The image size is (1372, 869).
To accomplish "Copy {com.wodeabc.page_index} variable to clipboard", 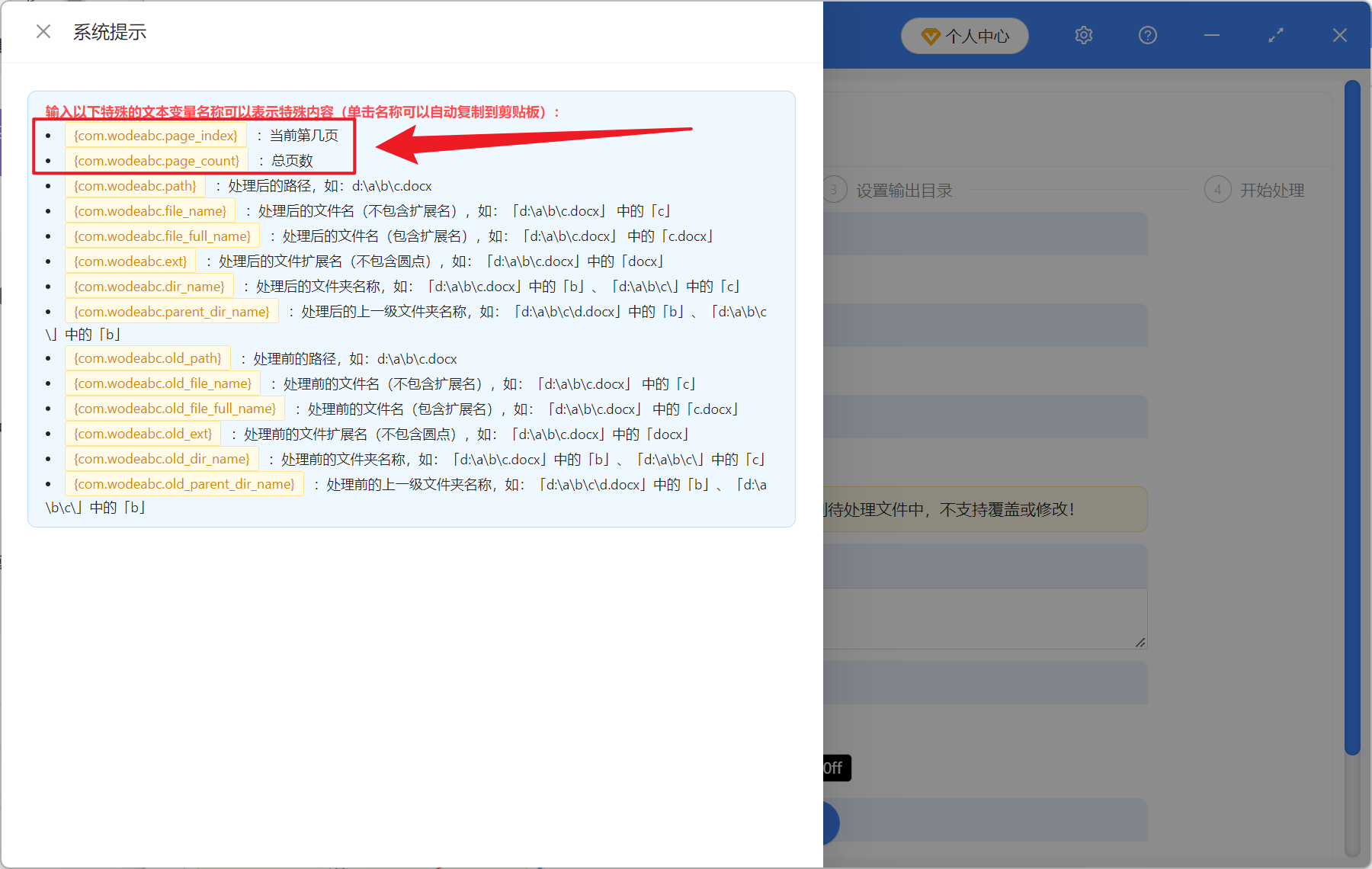I will [155, 135].
